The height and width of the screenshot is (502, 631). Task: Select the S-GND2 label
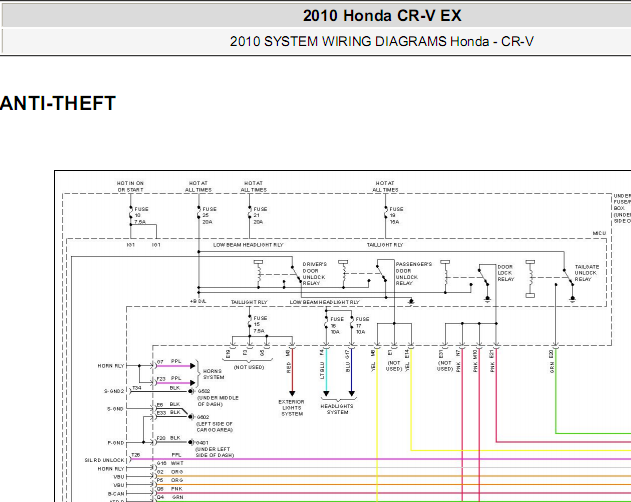(x=114, y=391)
